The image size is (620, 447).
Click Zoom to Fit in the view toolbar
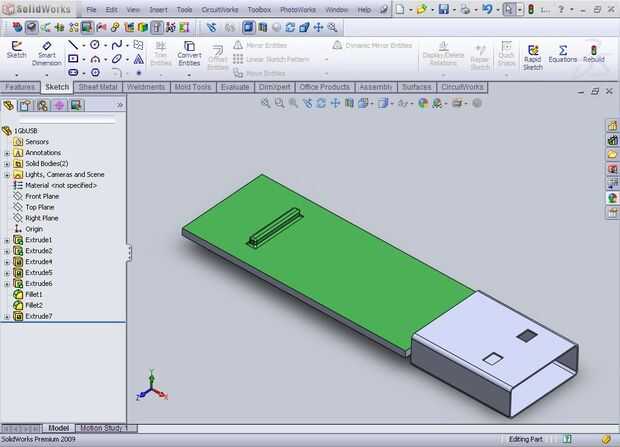pos(265,103)
